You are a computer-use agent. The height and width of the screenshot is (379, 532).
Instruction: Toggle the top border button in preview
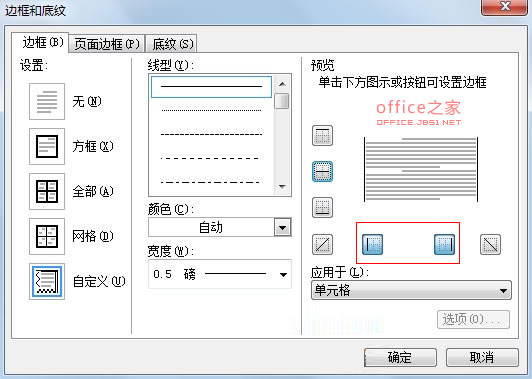pos(322,135)
